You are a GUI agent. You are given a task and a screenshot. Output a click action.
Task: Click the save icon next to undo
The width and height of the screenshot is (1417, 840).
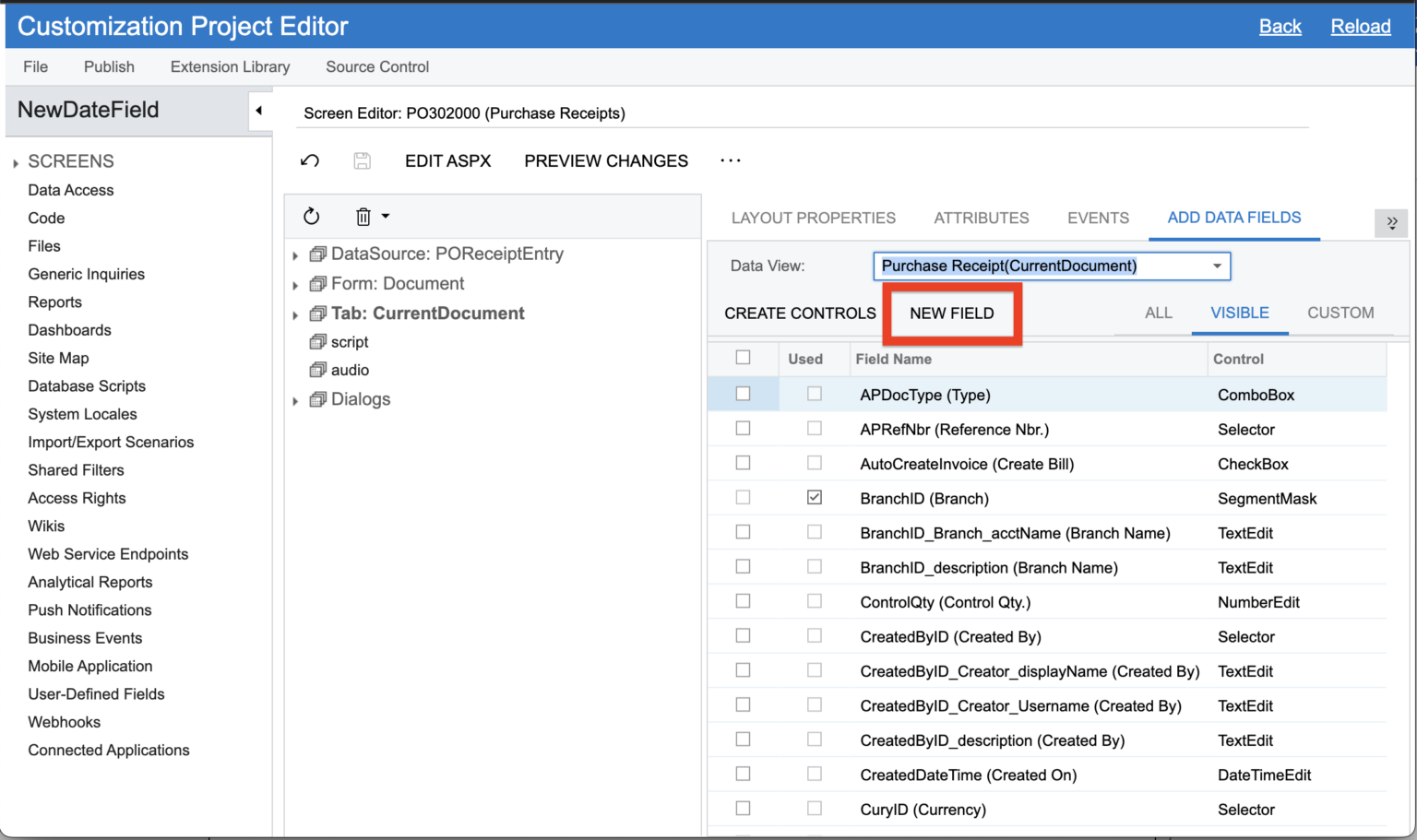[362, 160]
